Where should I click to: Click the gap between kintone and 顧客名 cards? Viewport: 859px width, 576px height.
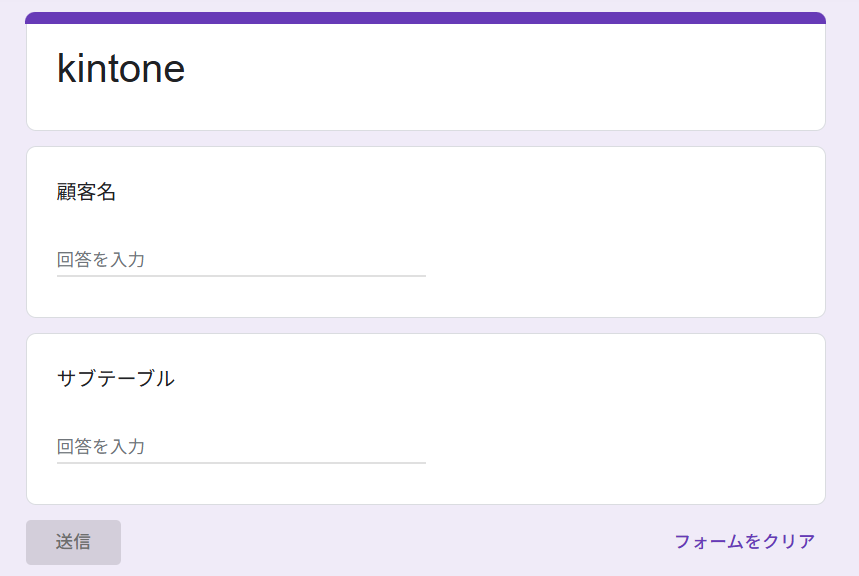[425, 139]
